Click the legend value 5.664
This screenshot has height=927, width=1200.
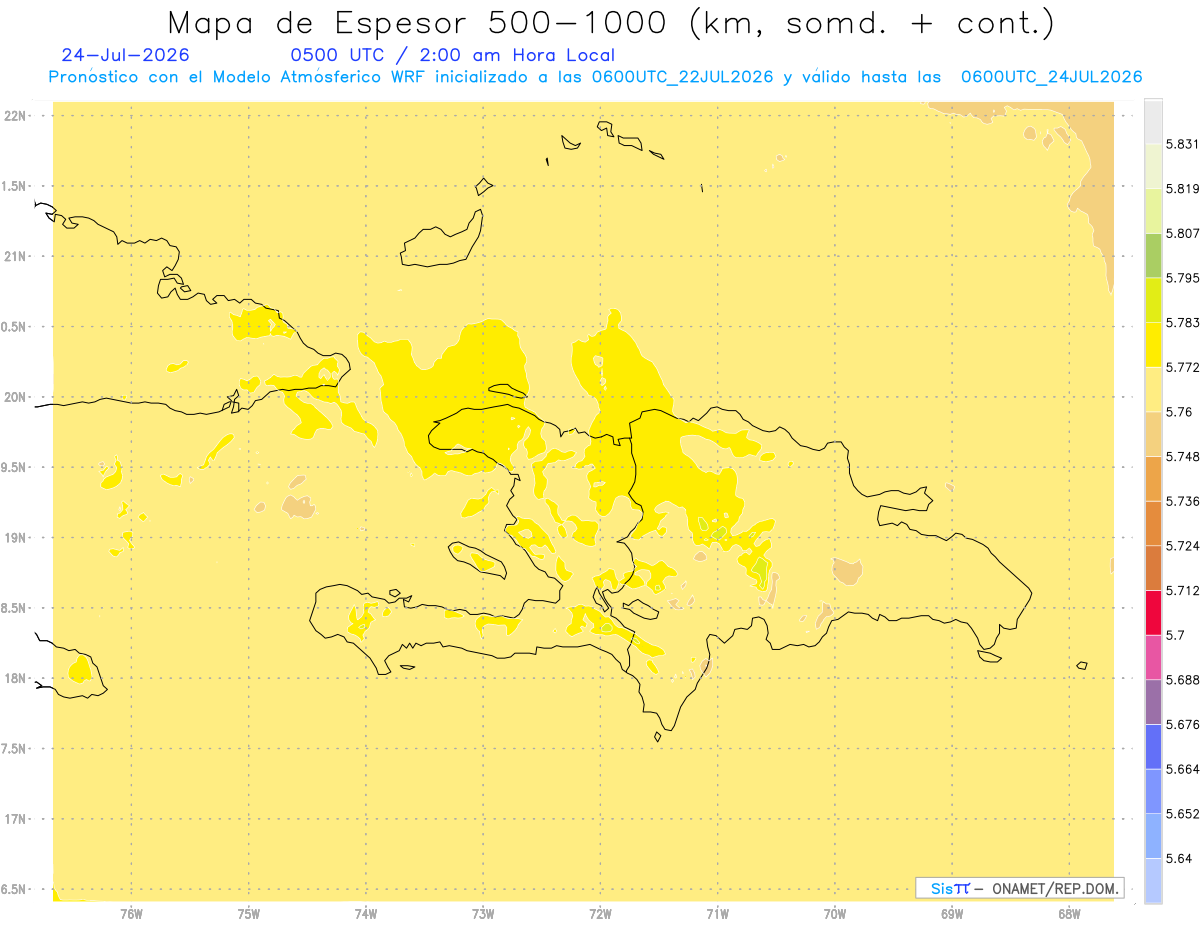[x=1182, y=769]
